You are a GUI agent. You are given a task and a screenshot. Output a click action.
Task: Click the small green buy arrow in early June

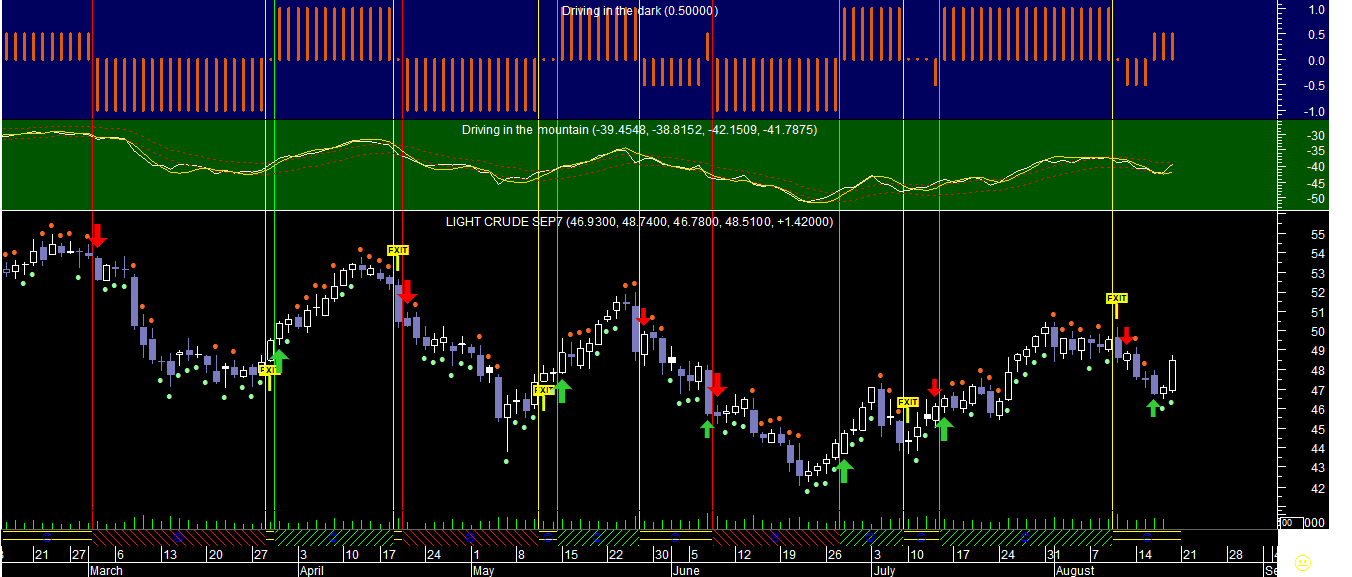(x=707, y=428)
